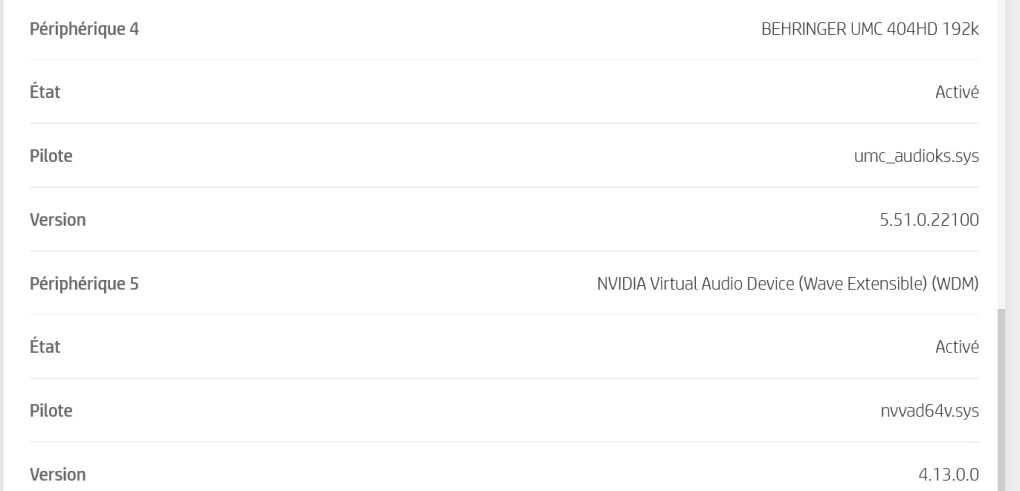The height and width of the screenshot is (491, 1020).
Task: Click Activé status under Périphérique 4
Action: (x=957, y=92)
